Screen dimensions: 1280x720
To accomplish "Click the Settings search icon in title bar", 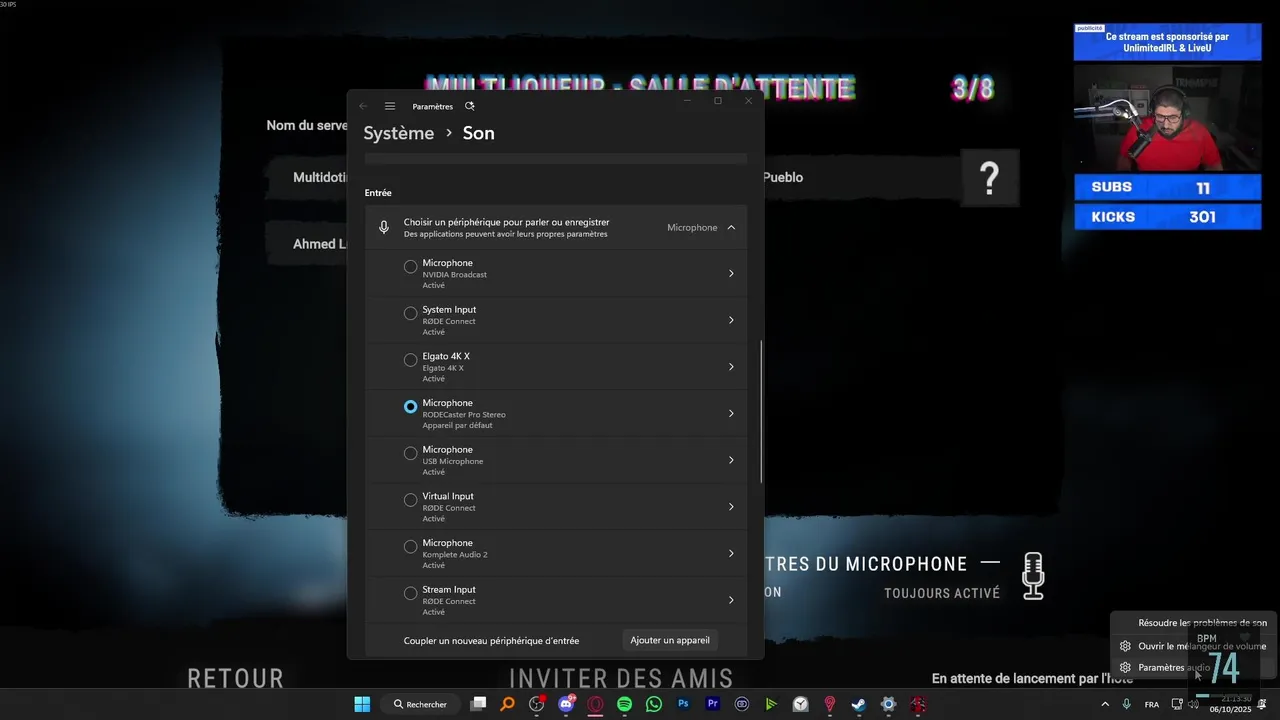I will coord(470,106).
